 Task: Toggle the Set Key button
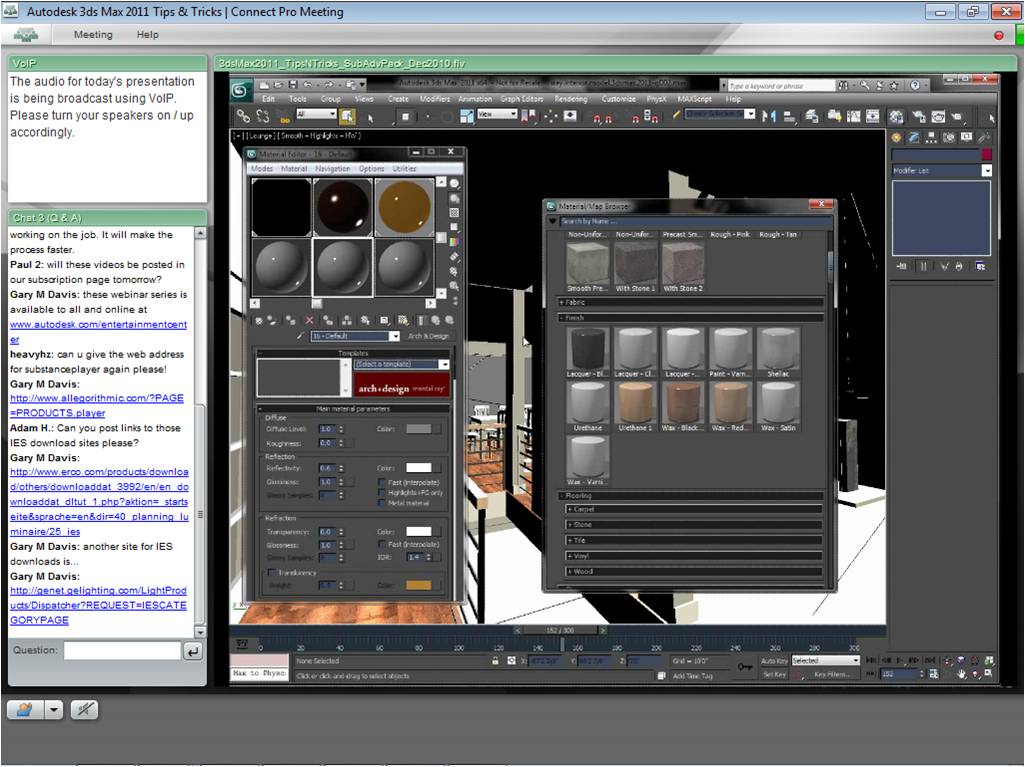[775, 674]
